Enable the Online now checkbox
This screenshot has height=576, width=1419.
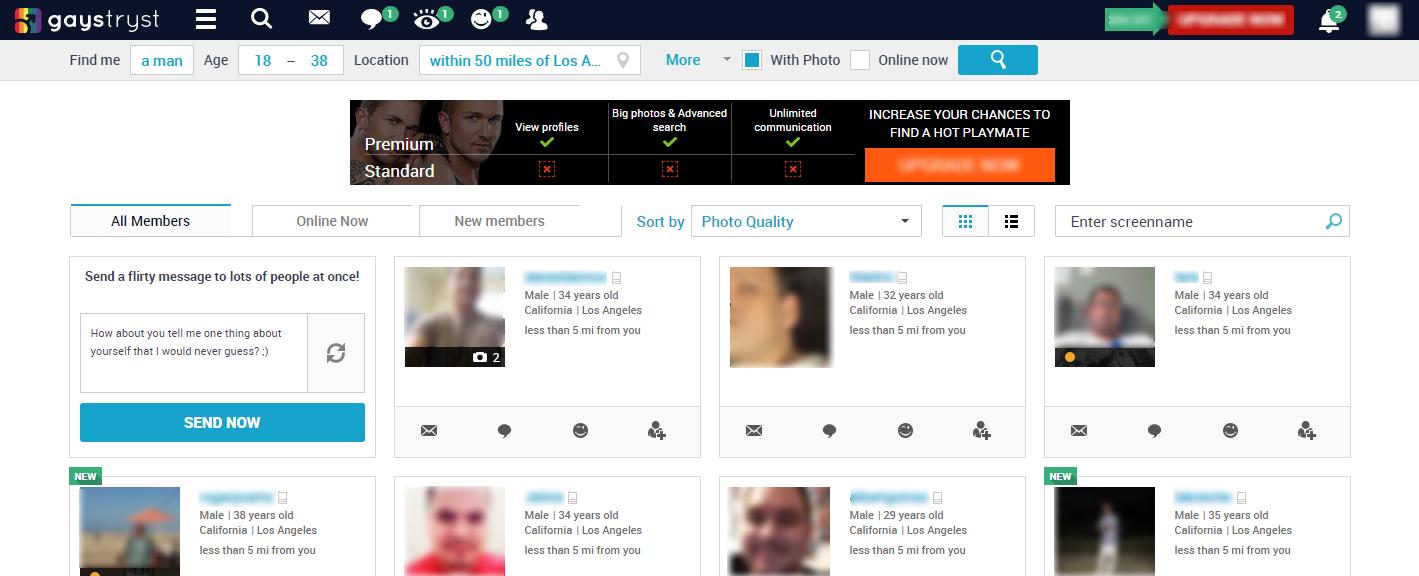coord(860,60)
